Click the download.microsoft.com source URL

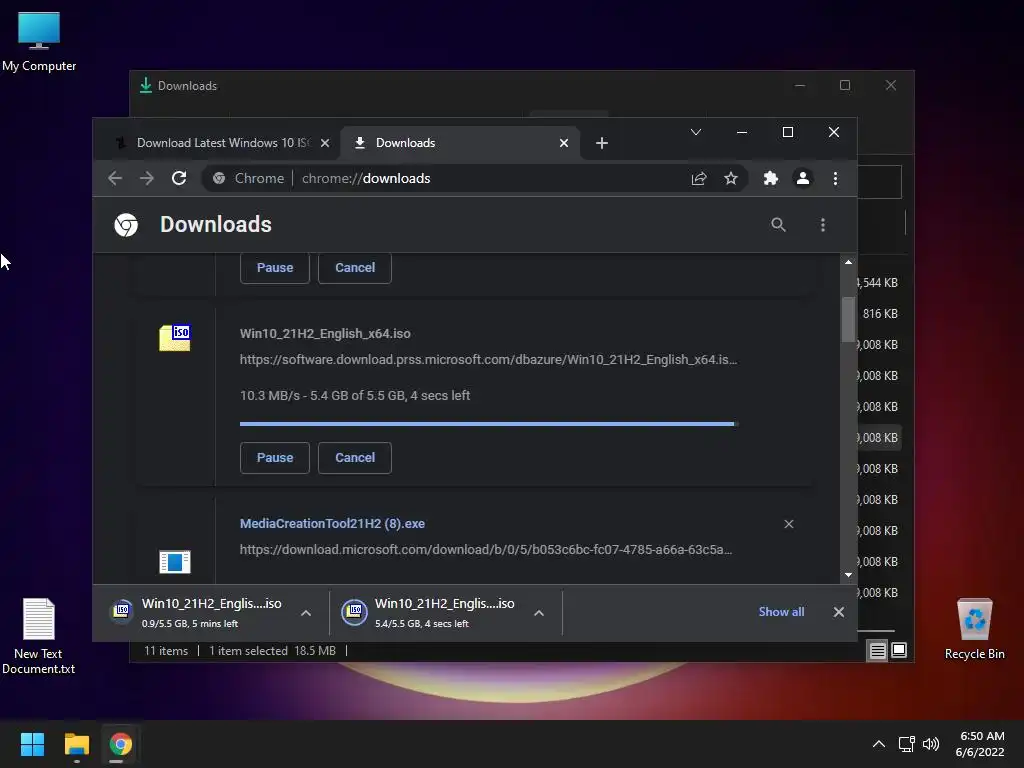485,550
